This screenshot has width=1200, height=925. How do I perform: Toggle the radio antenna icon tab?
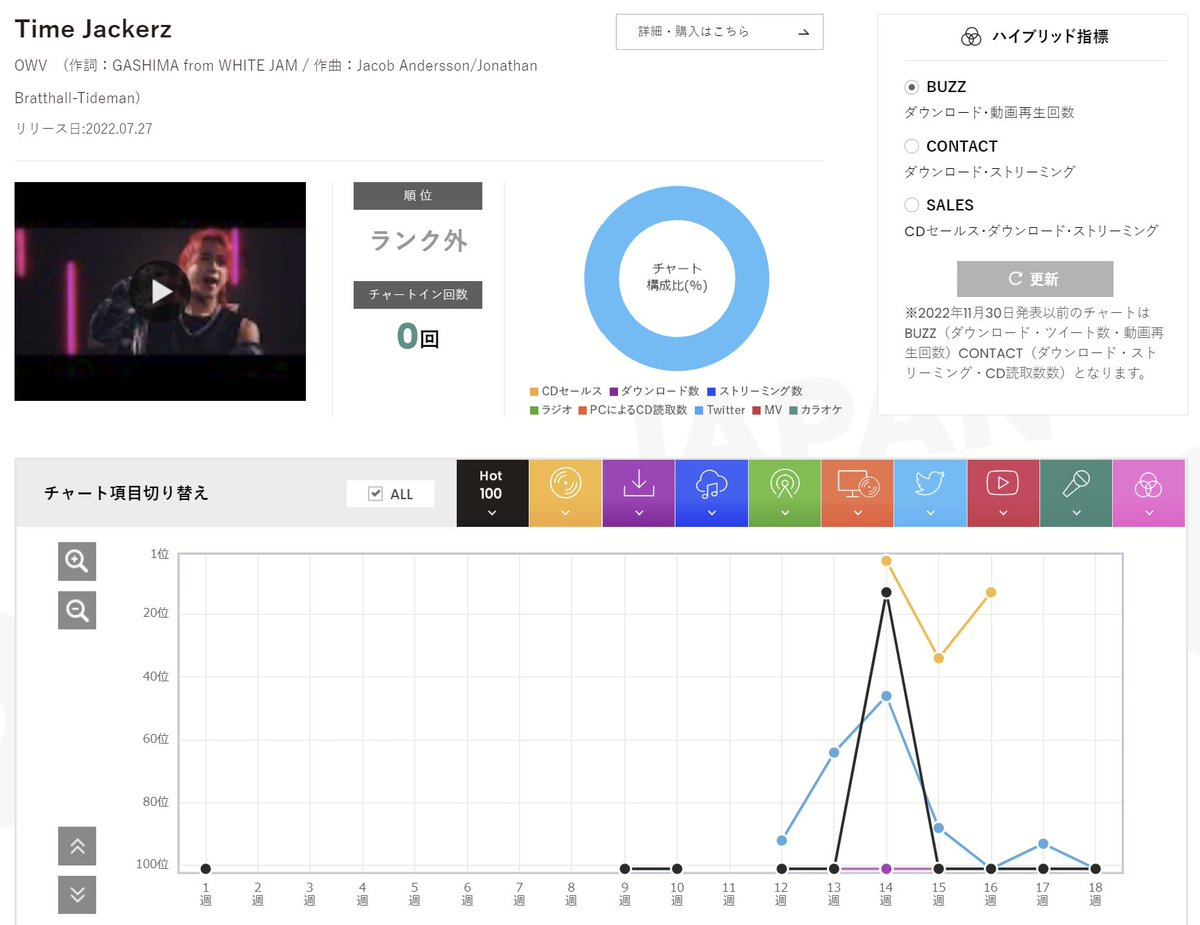tap(784, 493)
